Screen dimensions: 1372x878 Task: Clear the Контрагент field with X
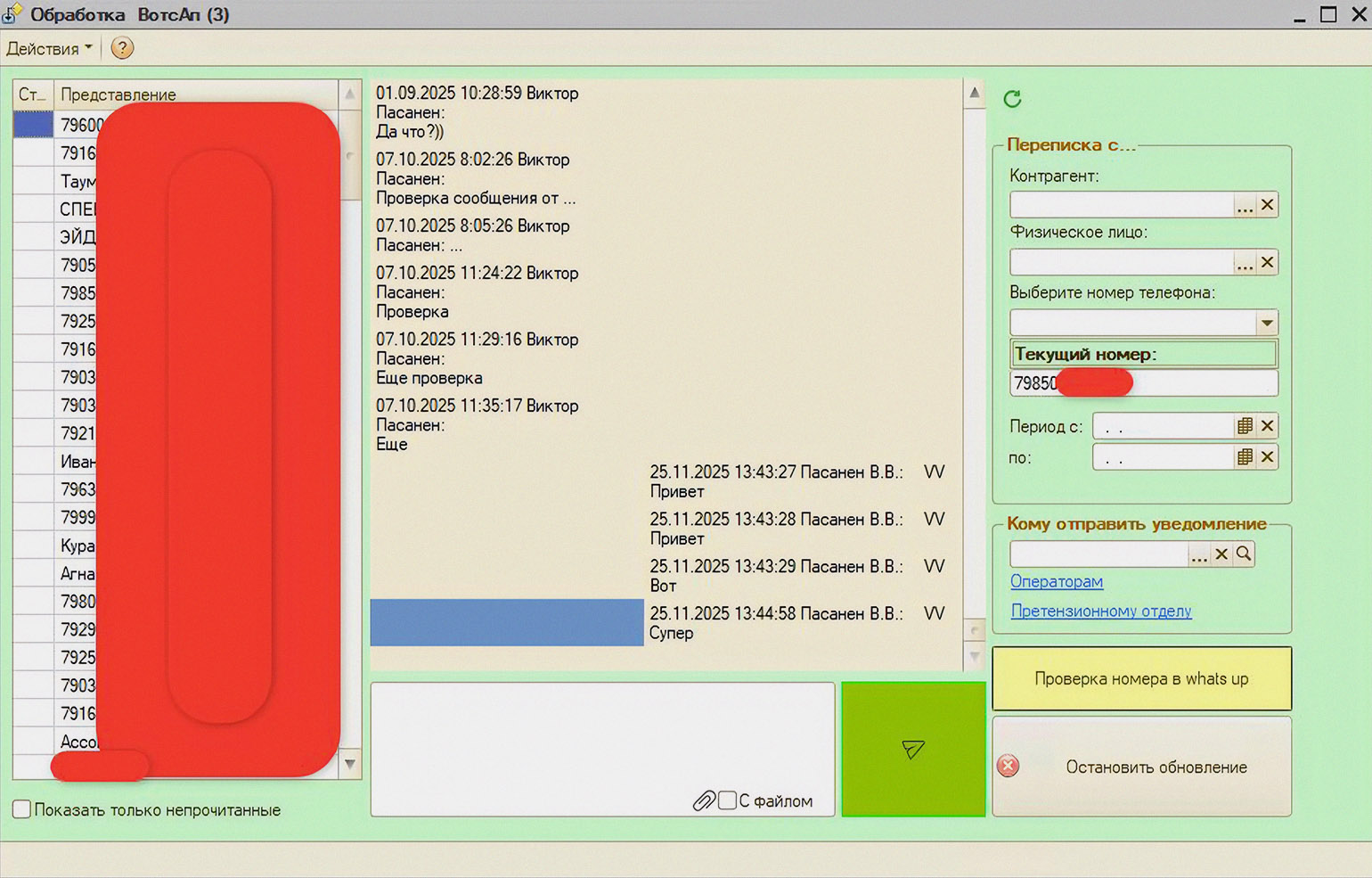[1267, 205]
